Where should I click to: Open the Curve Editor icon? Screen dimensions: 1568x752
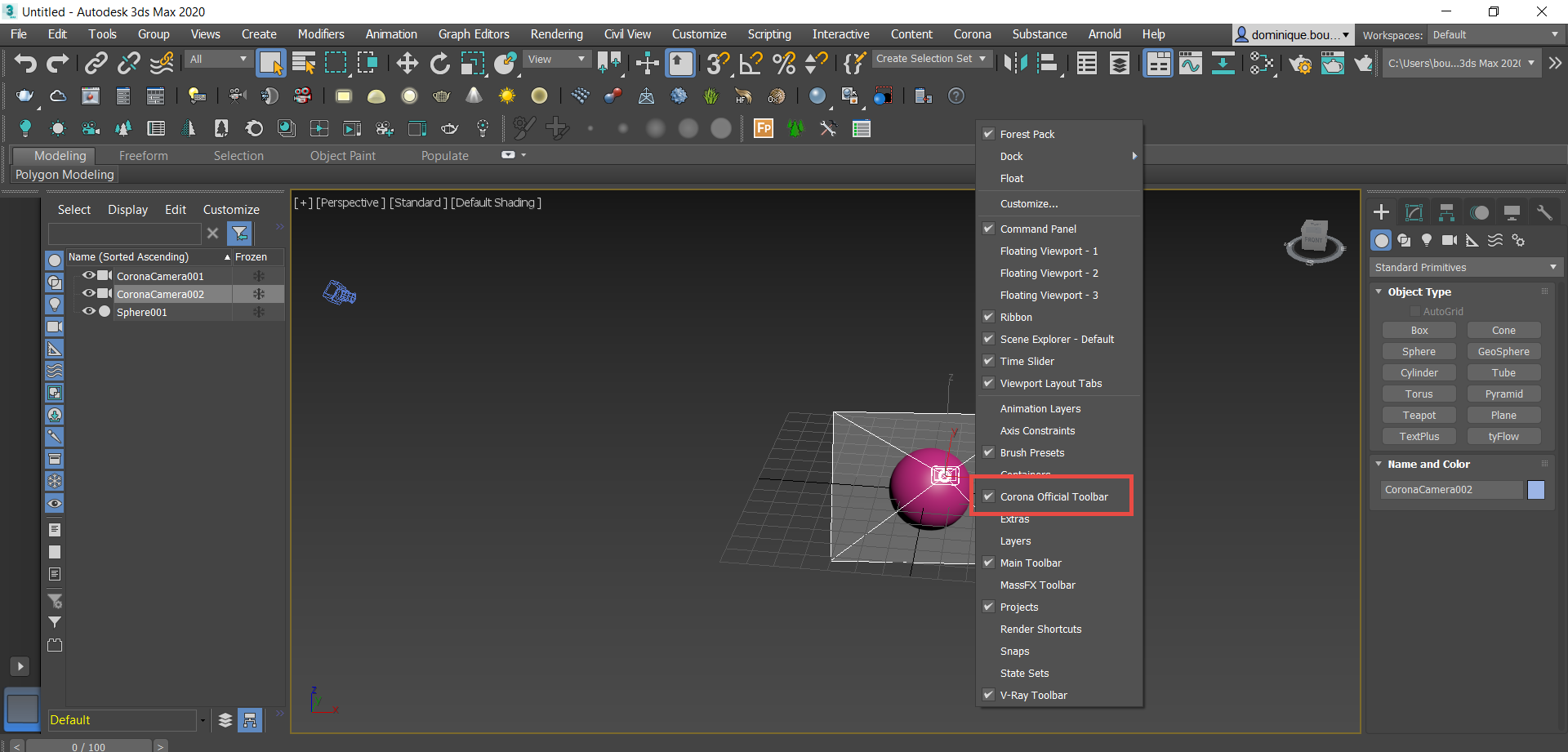click(x=1191, y=63)
